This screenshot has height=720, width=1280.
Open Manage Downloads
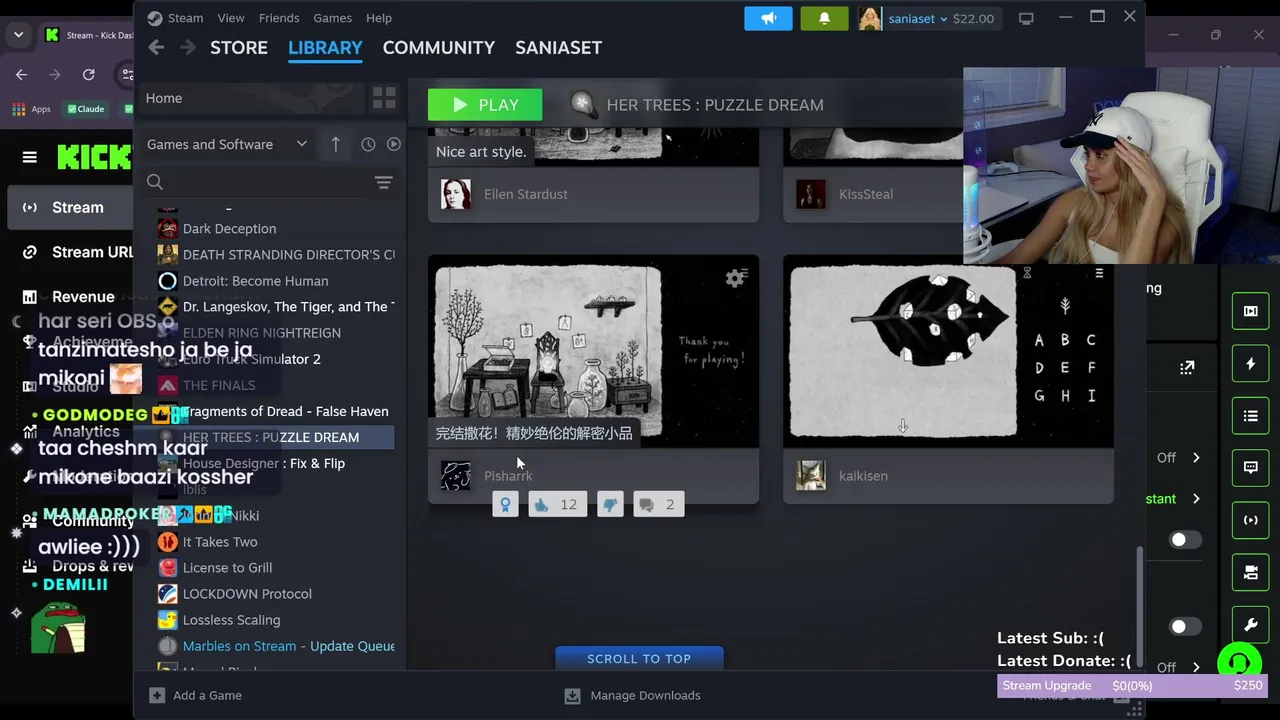click(632, 695)
